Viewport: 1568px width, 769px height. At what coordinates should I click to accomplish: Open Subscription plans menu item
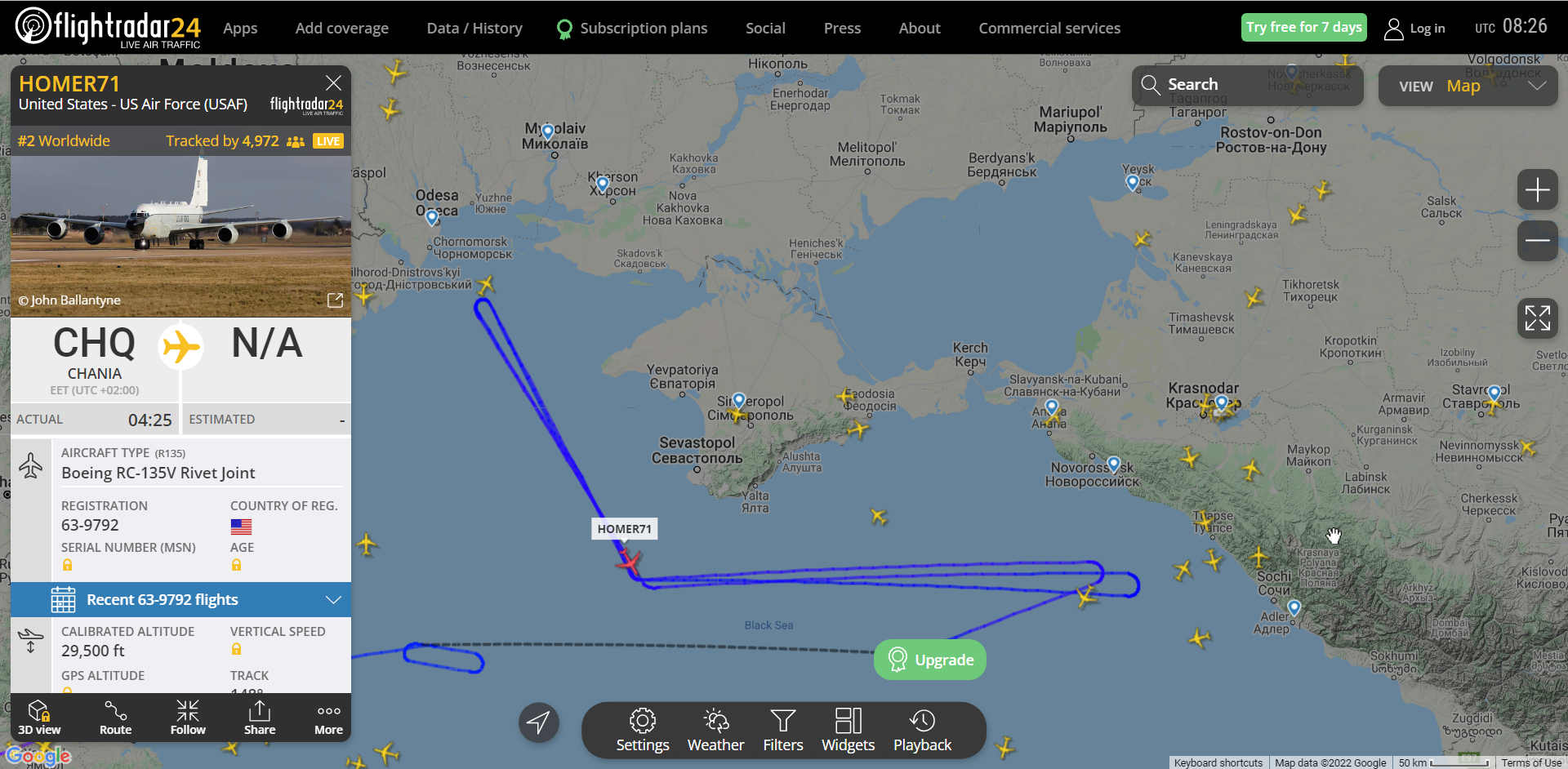(x=631, y=28)
